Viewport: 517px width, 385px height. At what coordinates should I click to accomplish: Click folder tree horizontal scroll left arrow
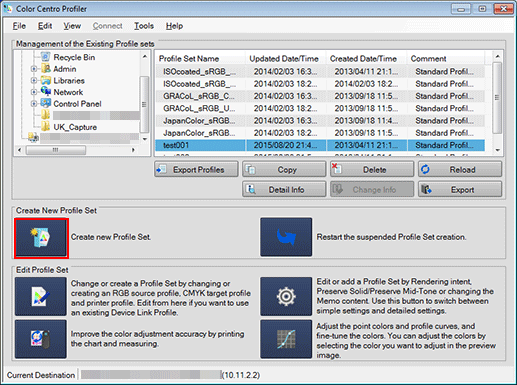pos(19,150)
